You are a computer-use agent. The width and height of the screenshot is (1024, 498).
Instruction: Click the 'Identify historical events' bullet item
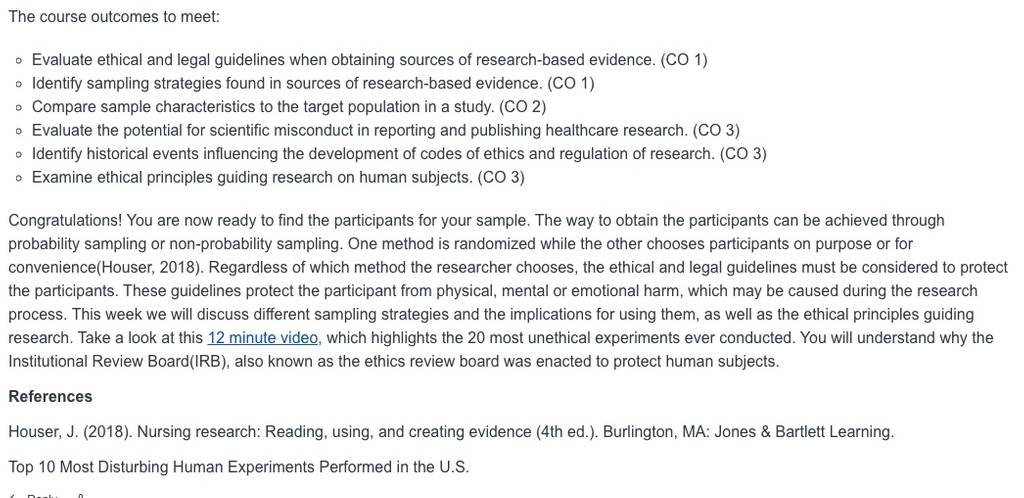pos(399,154)
